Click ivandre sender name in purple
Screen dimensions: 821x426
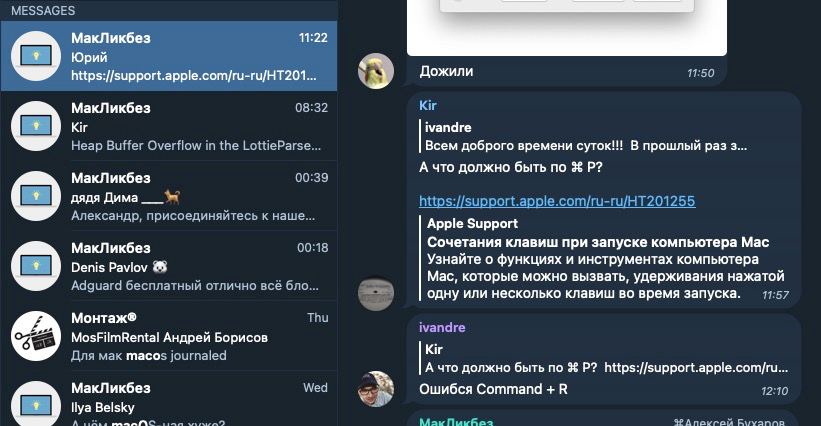(442, 327)
